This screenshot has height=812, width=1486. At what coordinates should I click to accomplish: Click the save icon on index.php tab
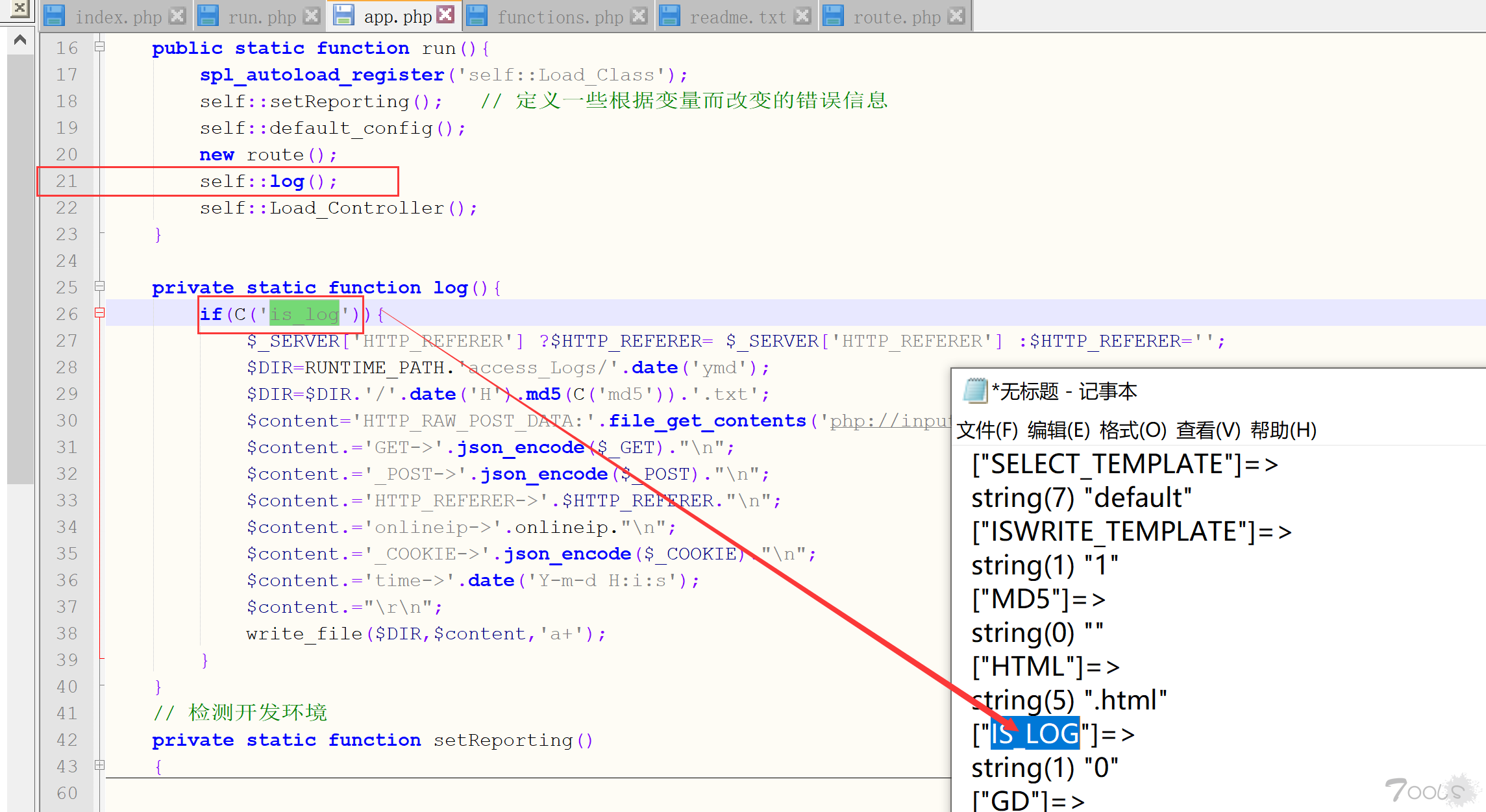55,16
